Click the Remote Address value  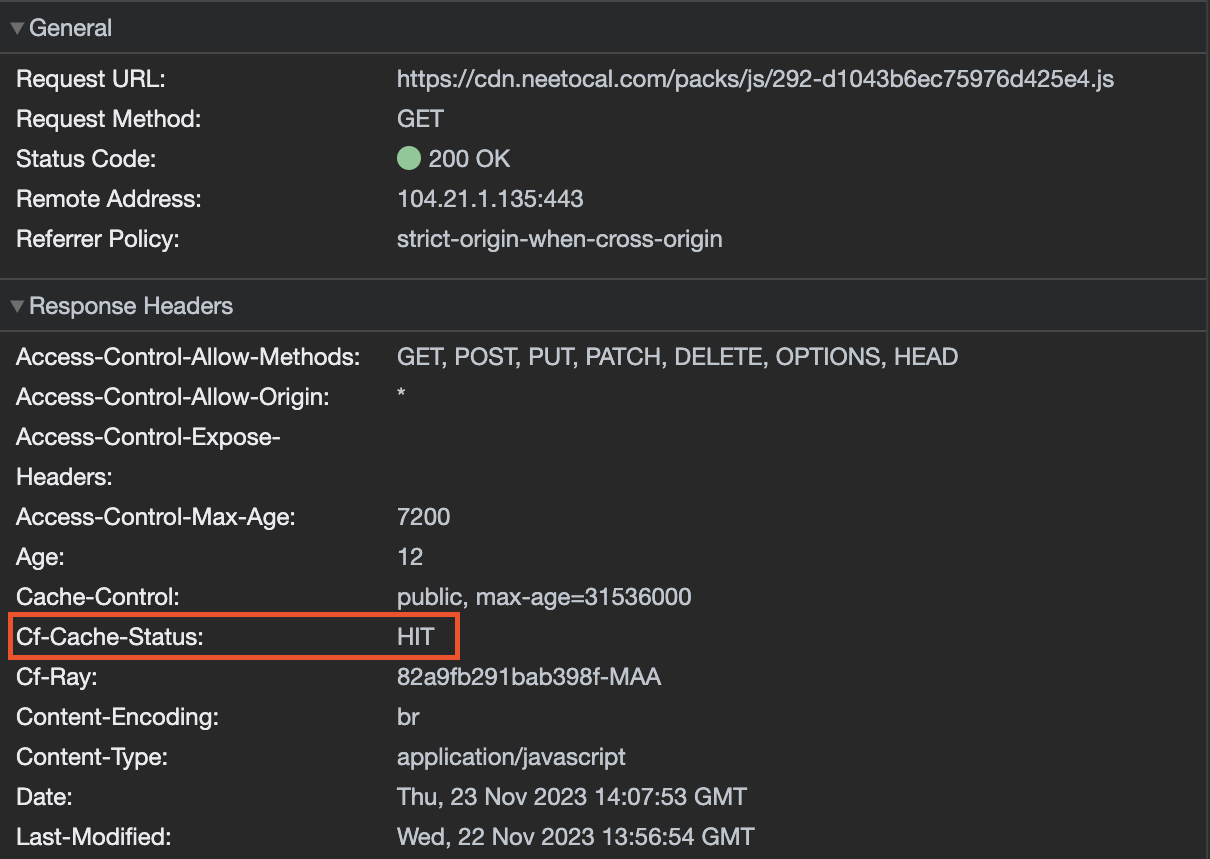pos(490,198)
